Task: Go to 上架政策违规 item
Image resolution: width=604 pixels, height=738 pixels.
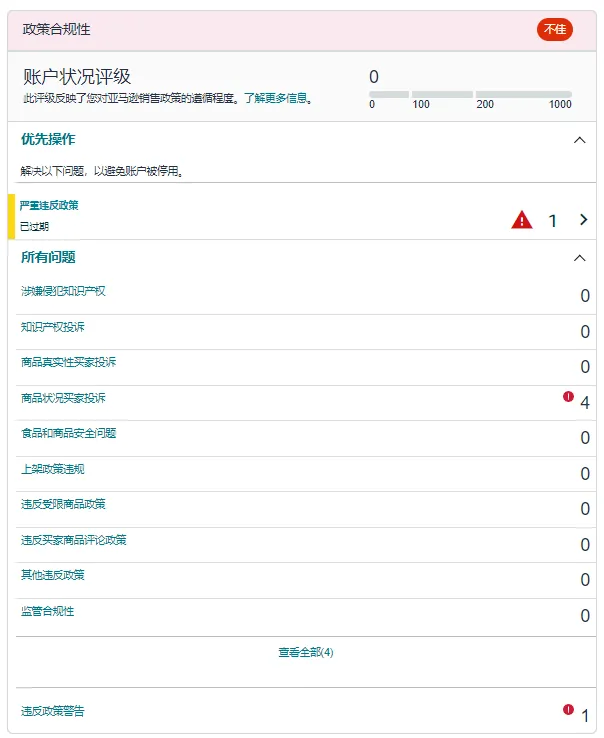Action: (x=53, y=469)
